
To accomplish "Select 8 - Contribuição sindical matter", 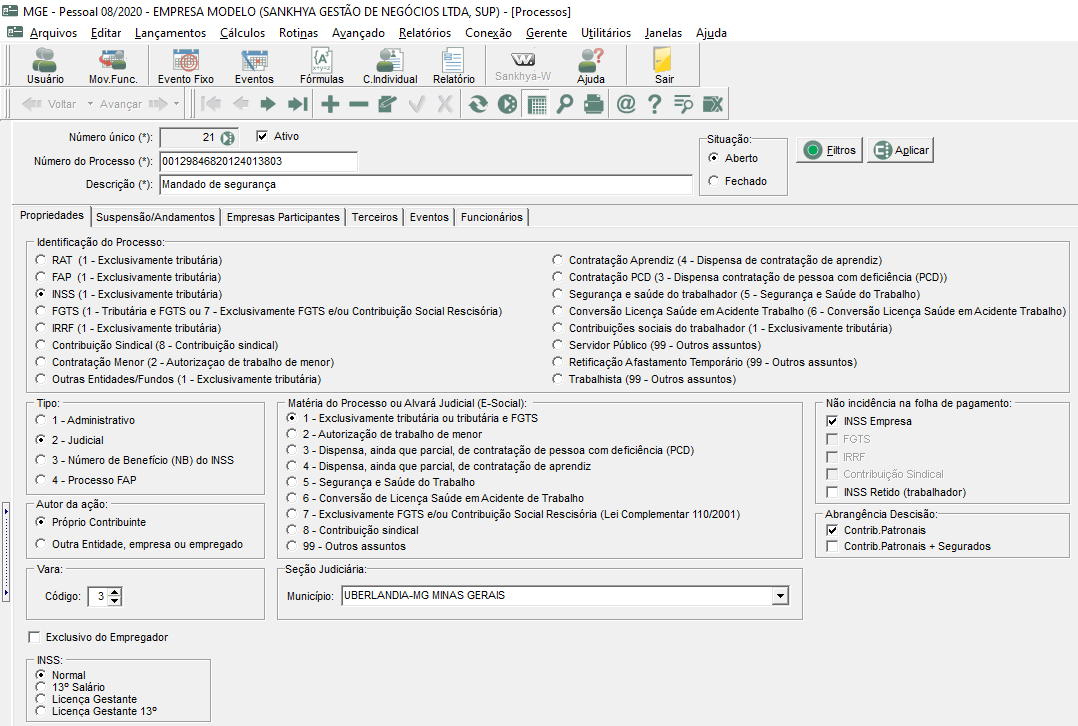I will coord(292,530).
